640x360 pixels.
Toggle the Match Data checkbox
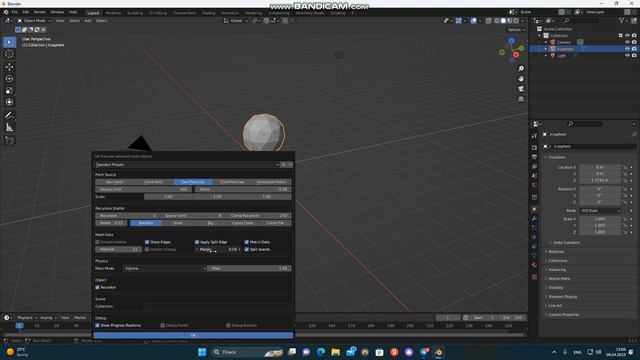pos(247,242)
